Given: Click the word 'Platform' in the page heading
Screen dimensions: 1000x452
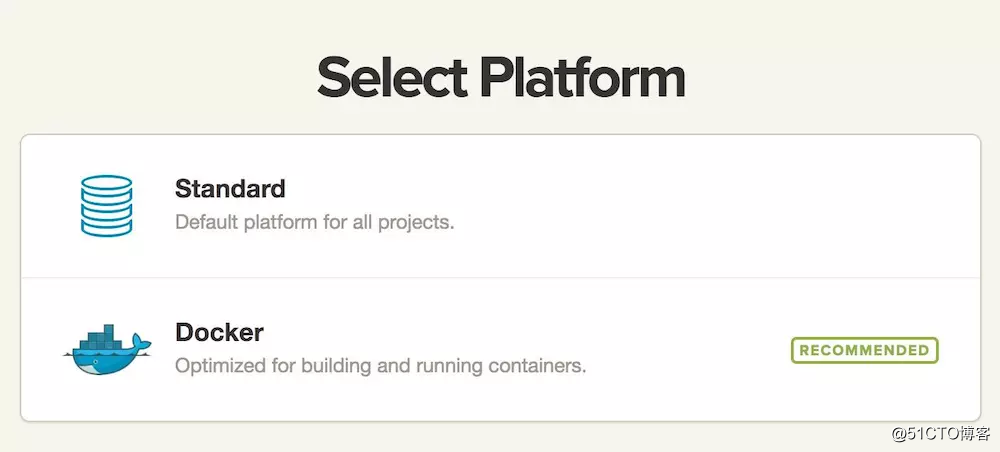Looking at the screenshot, I should [582, 78].
